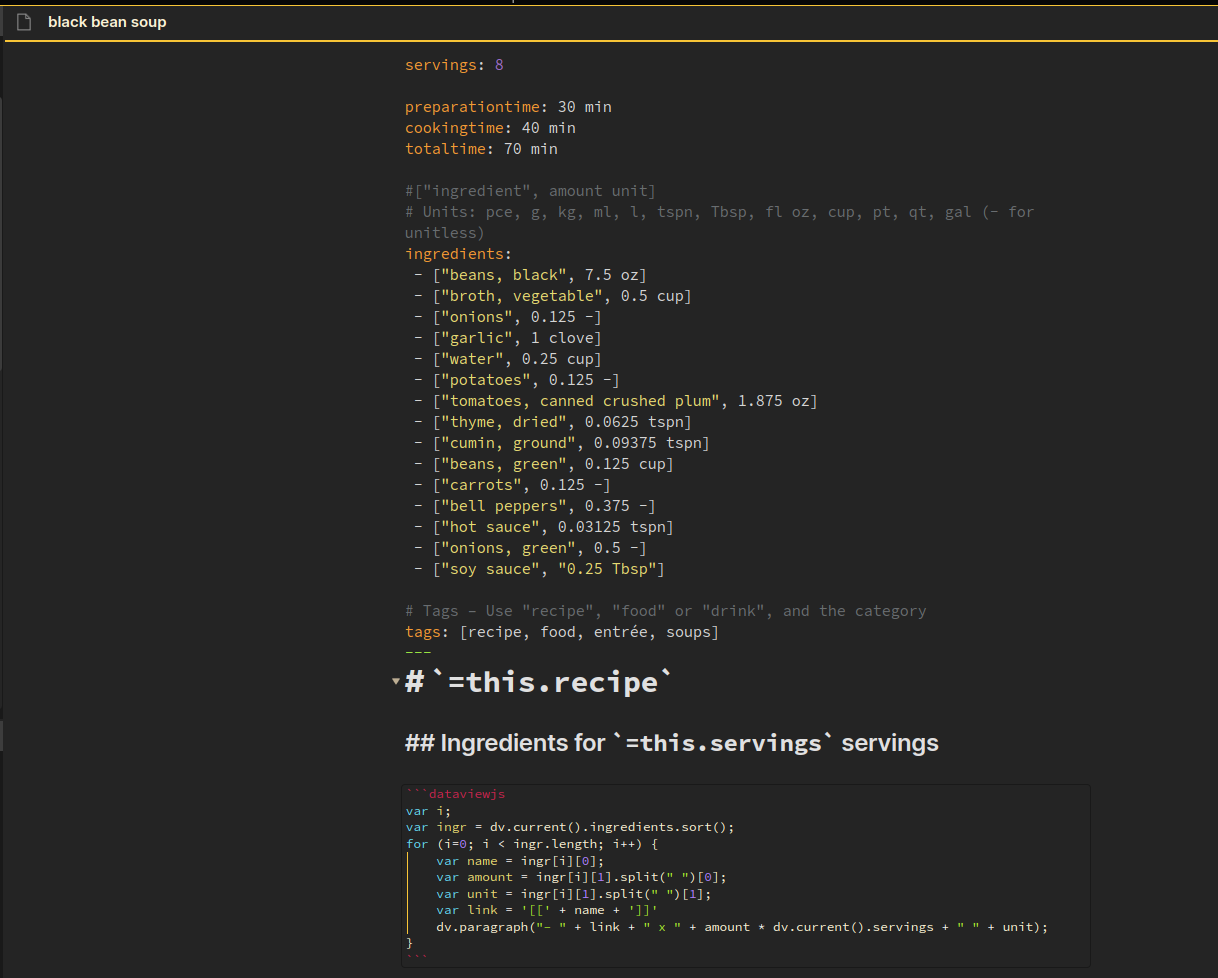1218x978 pixels.
Task: Click the "hot sauce" ingredient row
Action: [x=544, y=527]
